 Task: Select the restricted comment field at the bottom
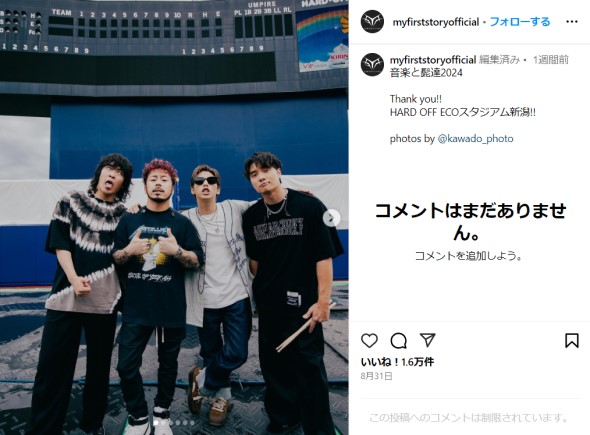pyautogui.click(x=469, y=418)
